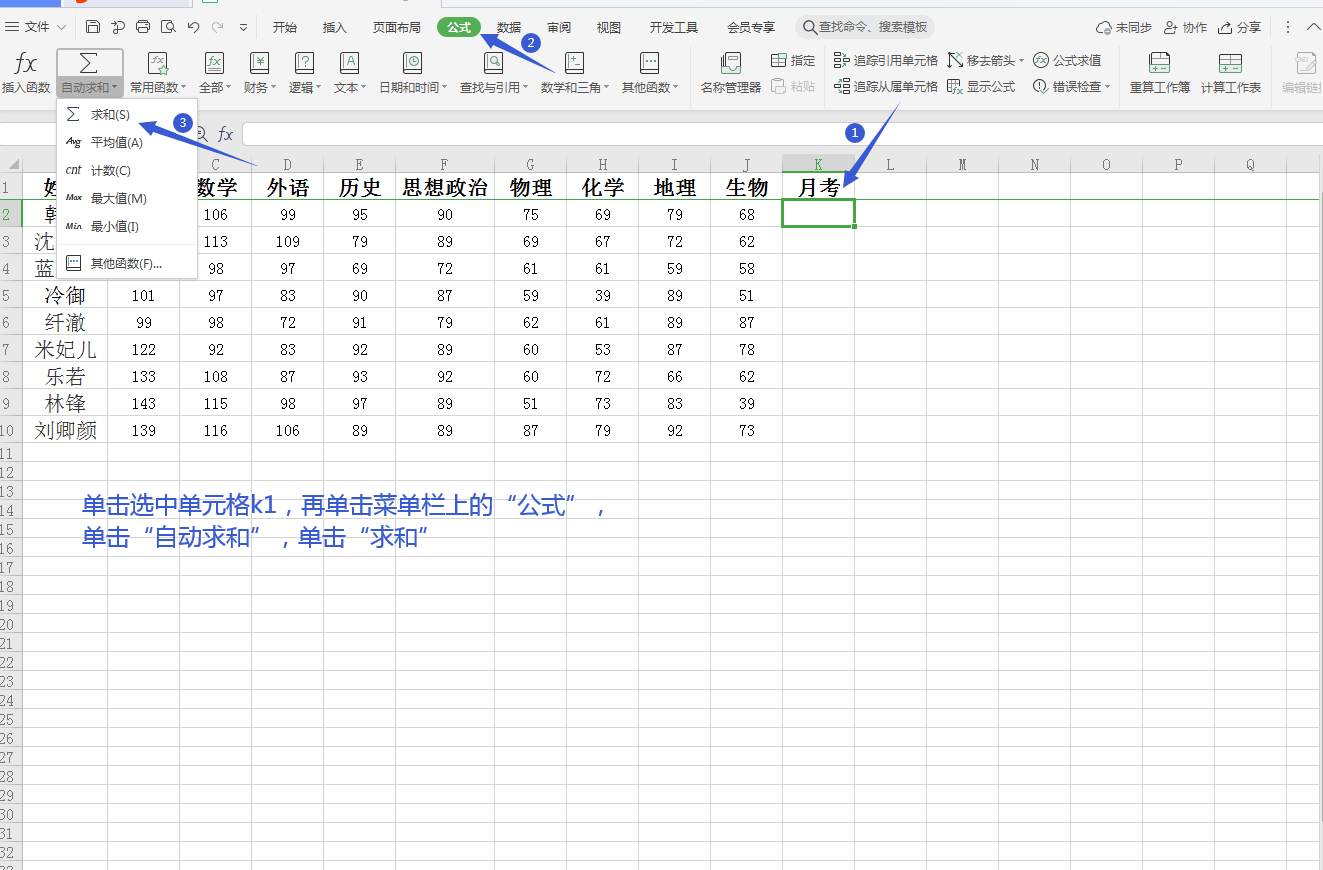Choose Average (平均值) in the dropdown menu
This screenshot has width=1323, height=870.
[127, 143]
